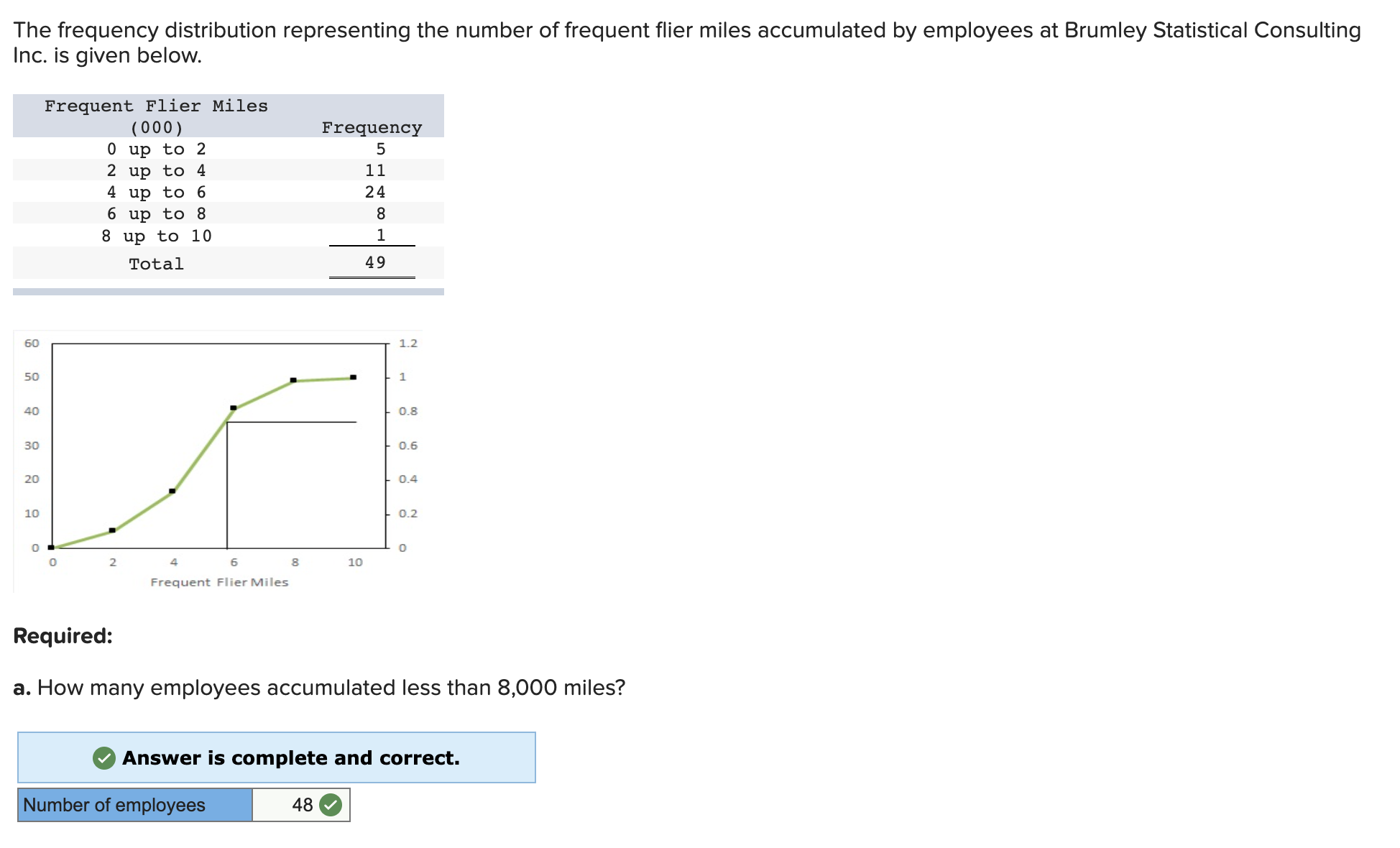Click the Required heading text

tap(62, 635)
